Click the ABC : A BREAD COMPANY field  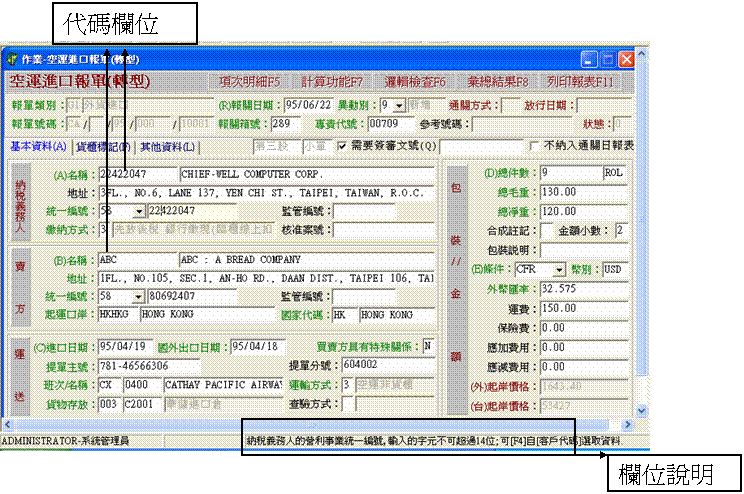pos(307,260)
